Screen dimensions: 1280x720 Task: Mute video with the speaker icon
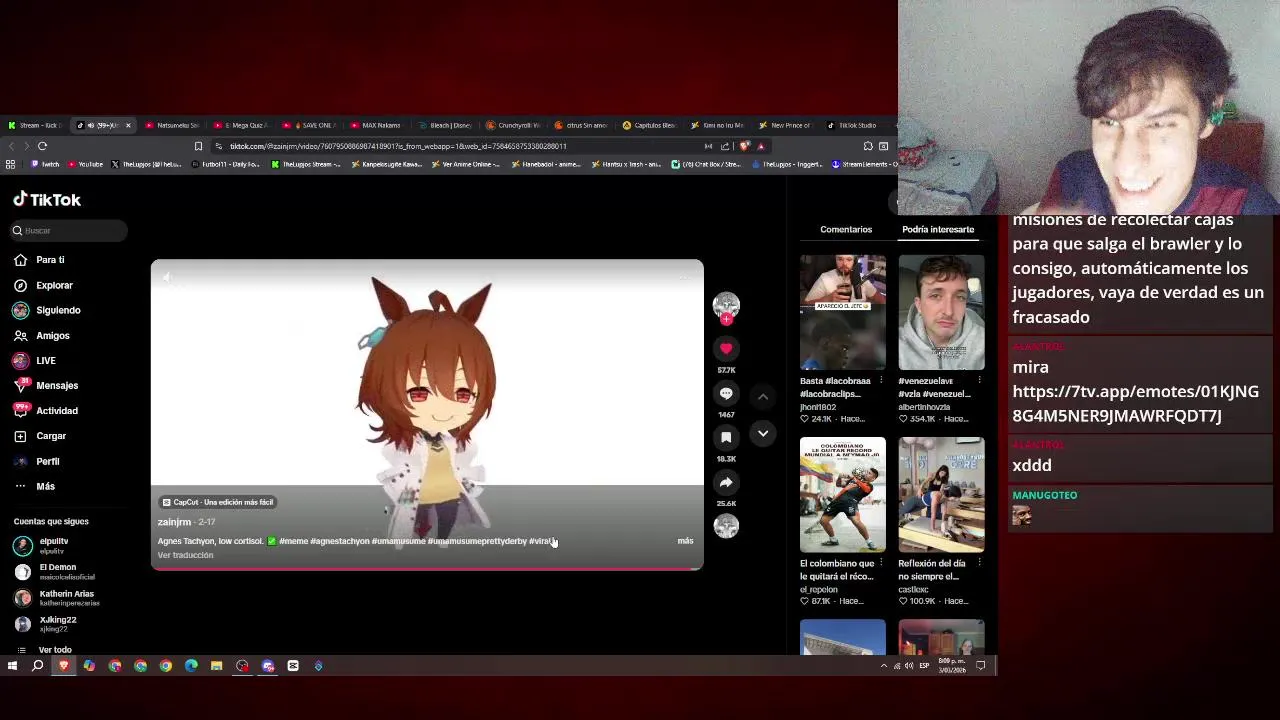click(x=168, y=277)
